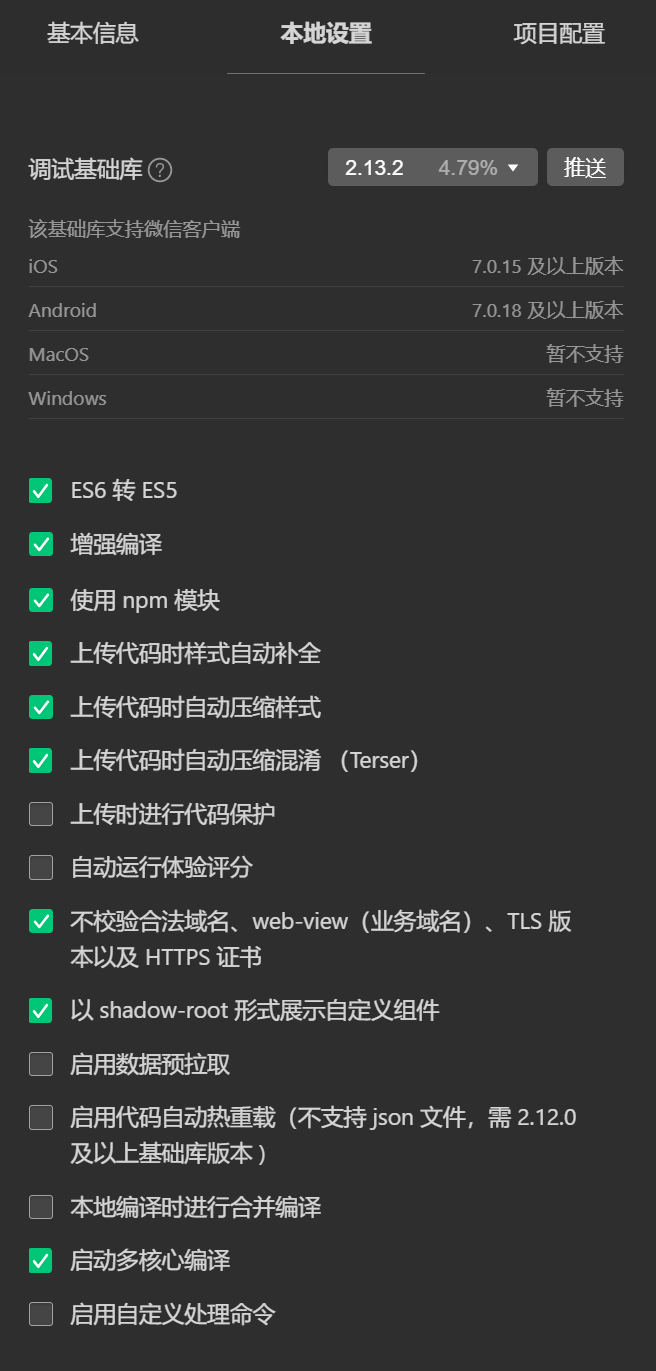Uncheck 上传代码时自动压缩混淆（Terser）
Image resolution: width=656 pixels, height=1371 pixels.
coord(40,760)
